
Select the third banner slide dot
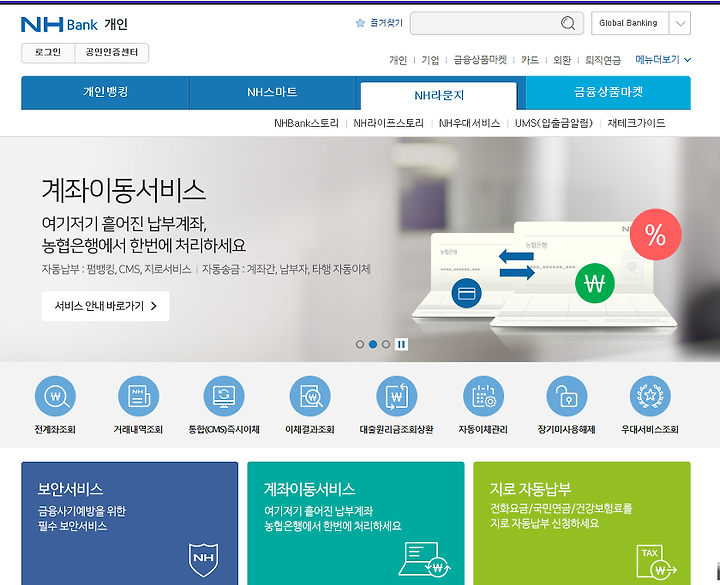(386, 344)
